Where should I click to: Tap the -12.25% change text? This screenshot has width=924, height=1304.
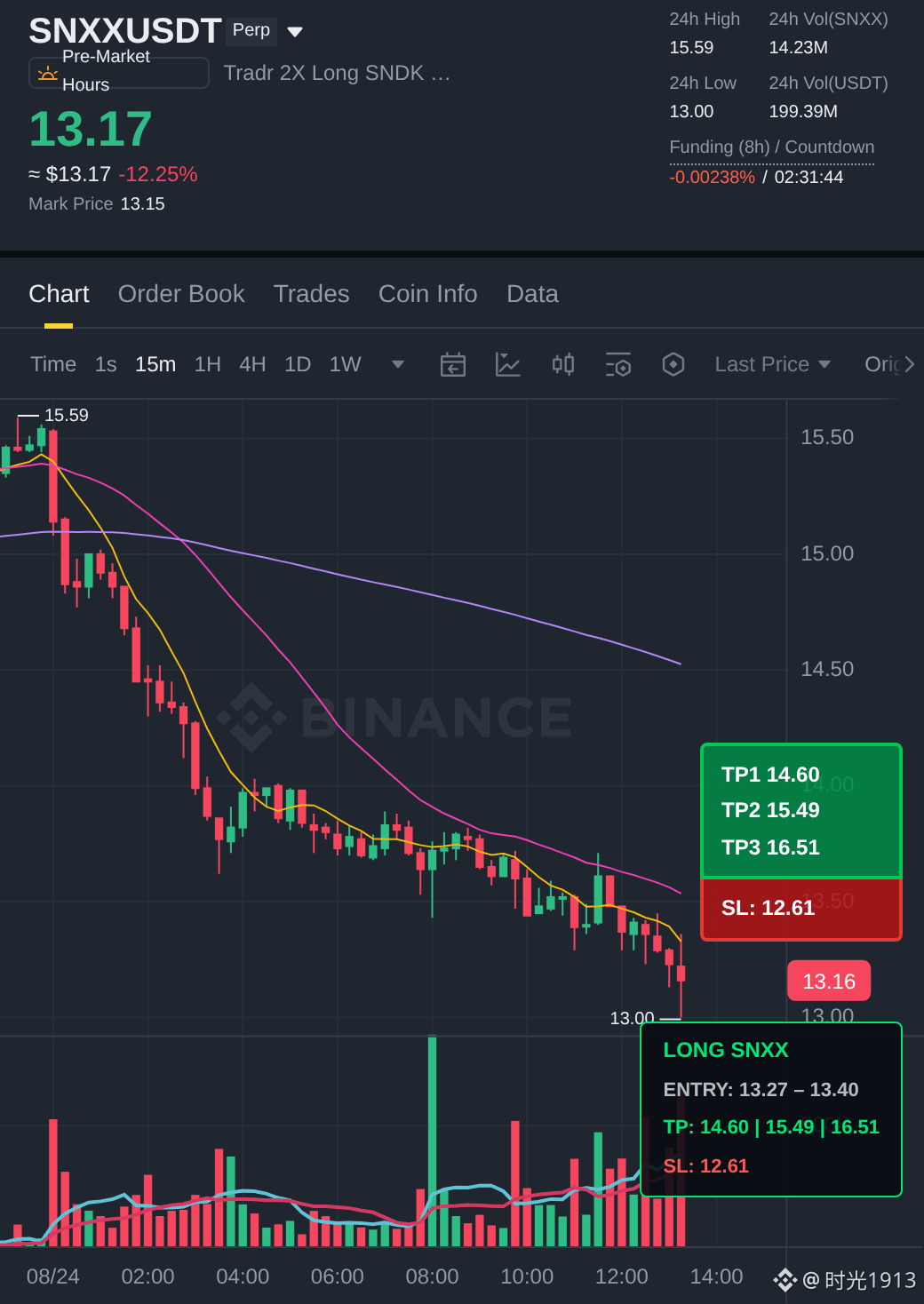(x=158, y=174)
